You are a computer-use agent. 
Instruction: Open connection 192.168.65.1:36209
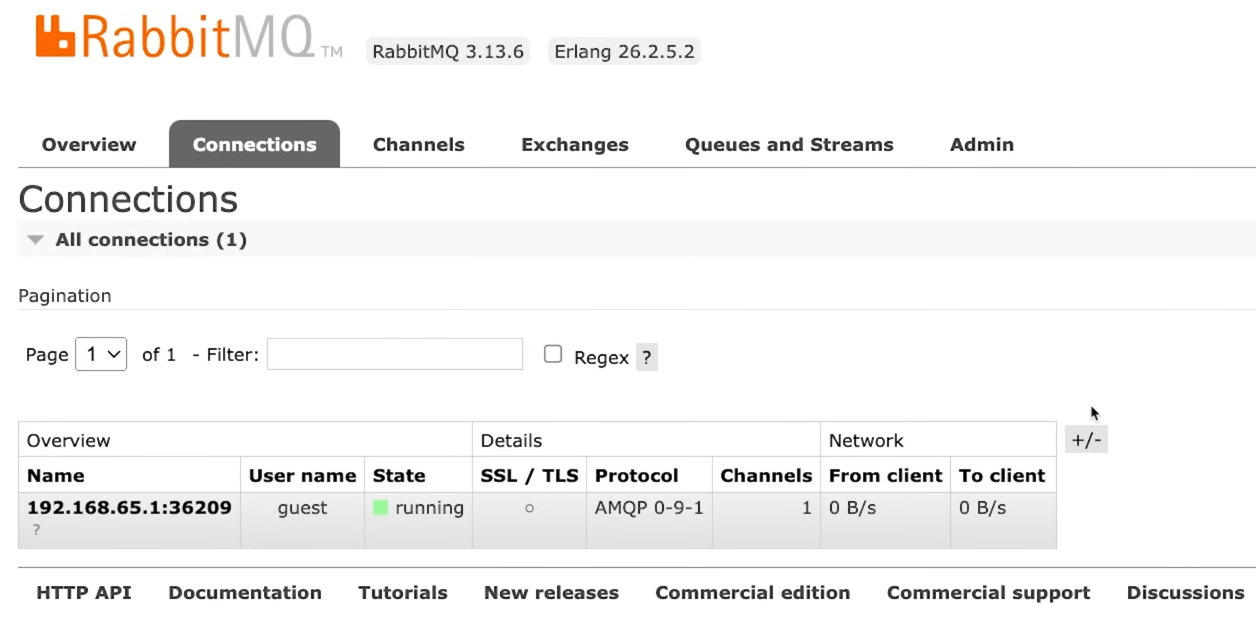tap(129, 508)
